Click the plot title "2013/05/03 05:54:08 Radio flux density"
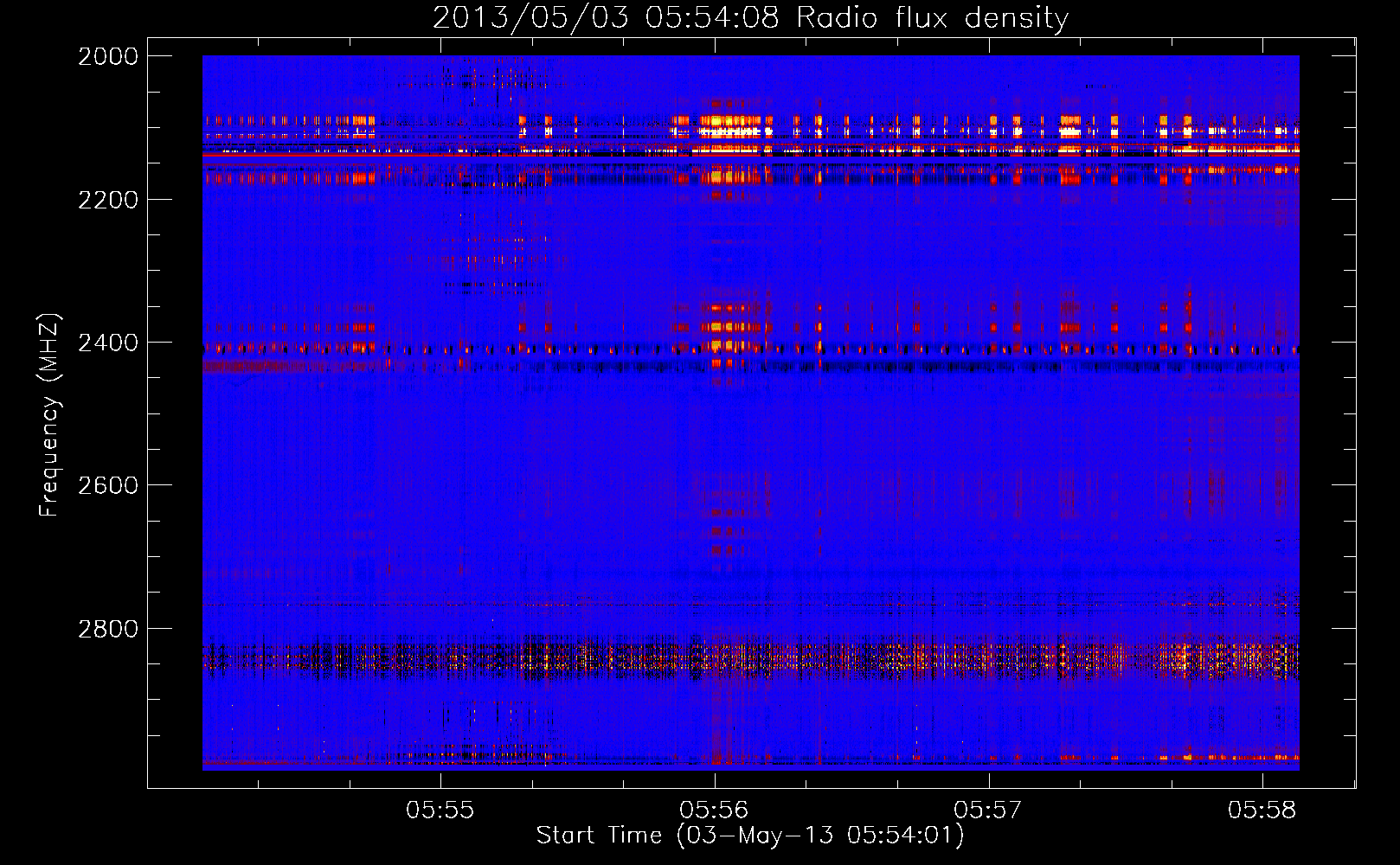The width and height of the screenshot is (1400, 865). point(750,17)
